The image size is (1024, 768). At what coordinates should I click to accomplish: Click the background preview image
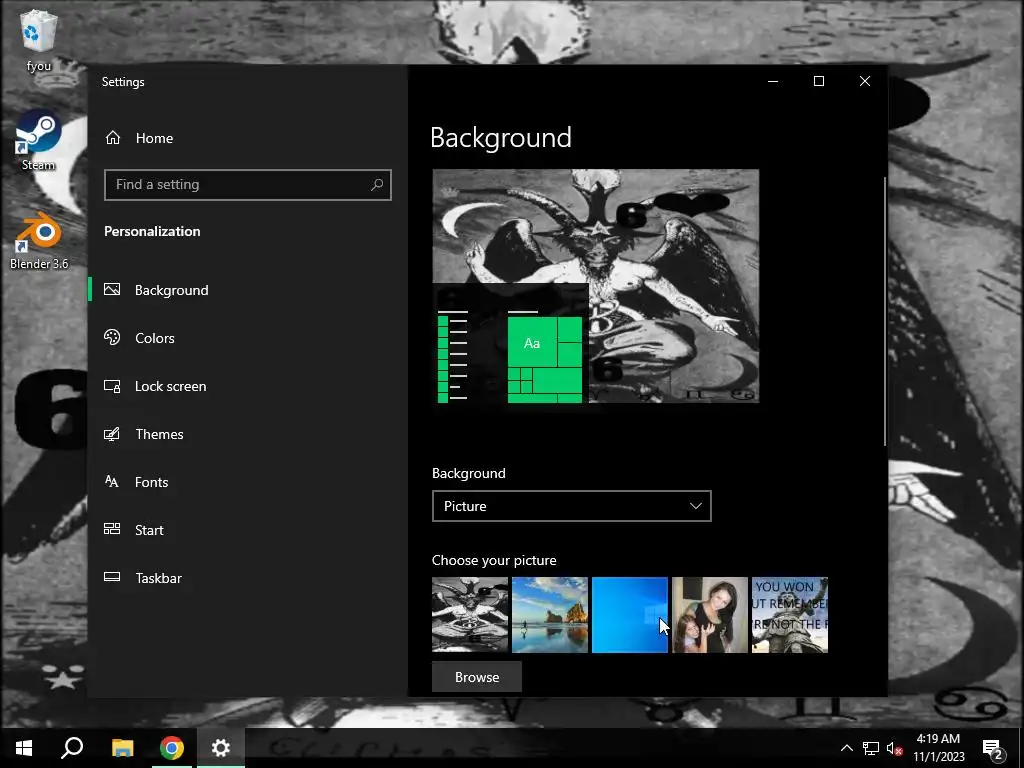click(596, 286)
